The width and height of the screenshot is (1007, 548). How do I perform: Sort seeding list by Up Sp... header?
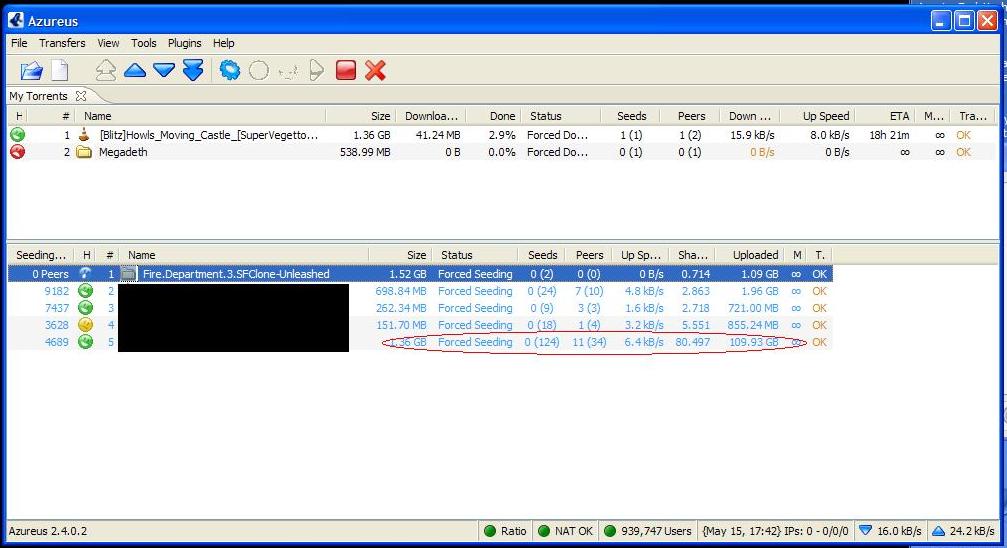click(x=641, y=255)
